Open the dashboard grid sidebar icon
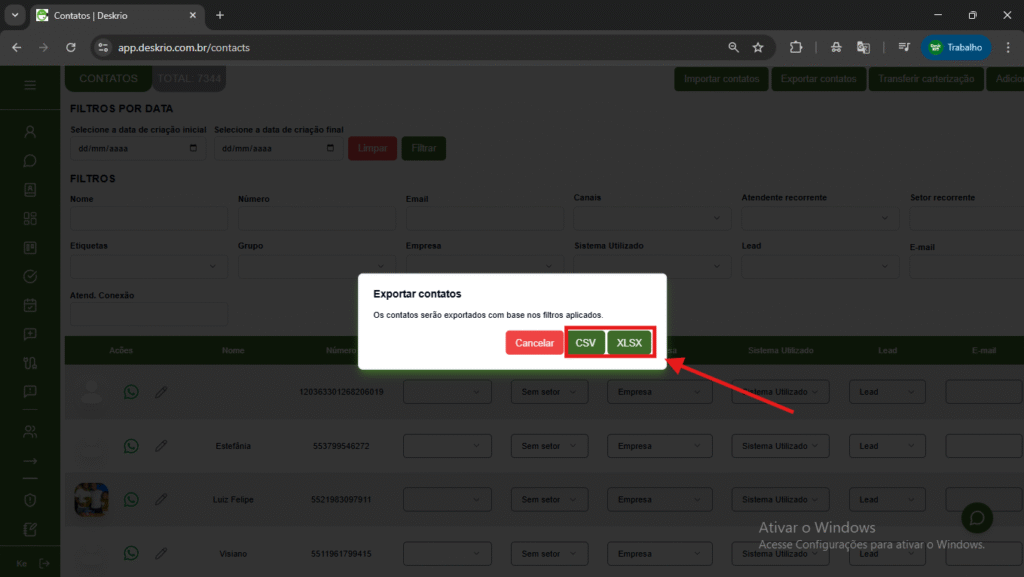The image size is (1024, 577). tap(30, 219)
